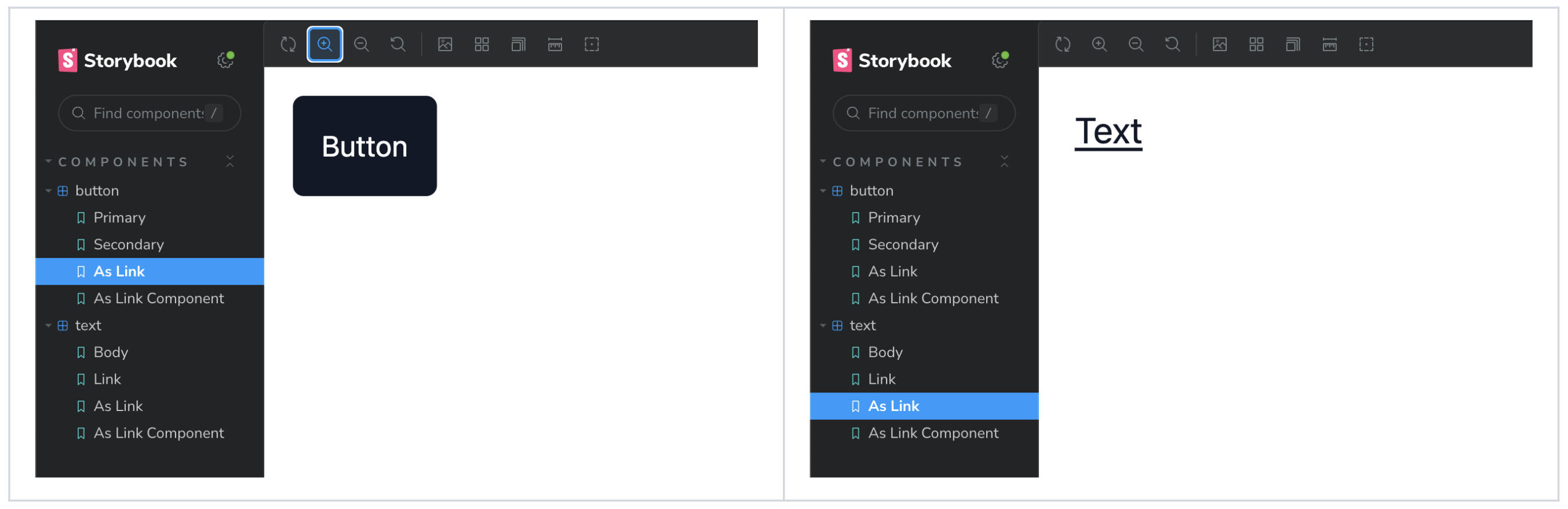Screen dimensions: 1568x509
Task: Select Body story in right sidebar
Action: (x=924, y=352)
